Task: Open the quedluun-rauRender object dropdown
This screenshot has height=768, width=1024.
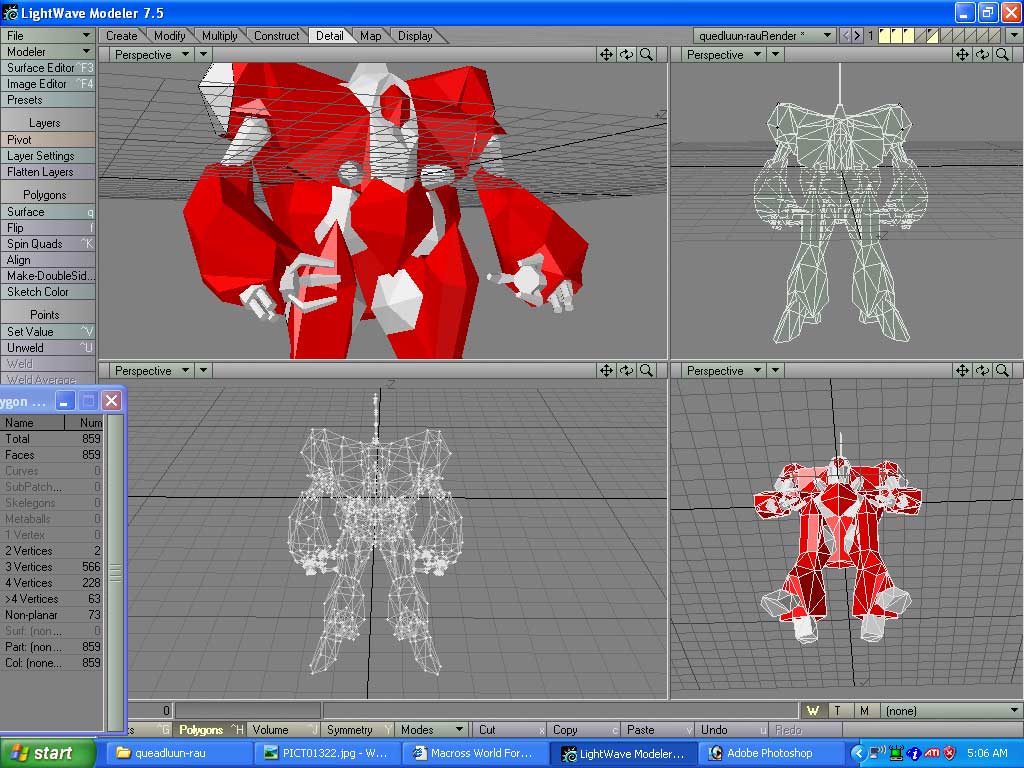Action: pos(765,35)
